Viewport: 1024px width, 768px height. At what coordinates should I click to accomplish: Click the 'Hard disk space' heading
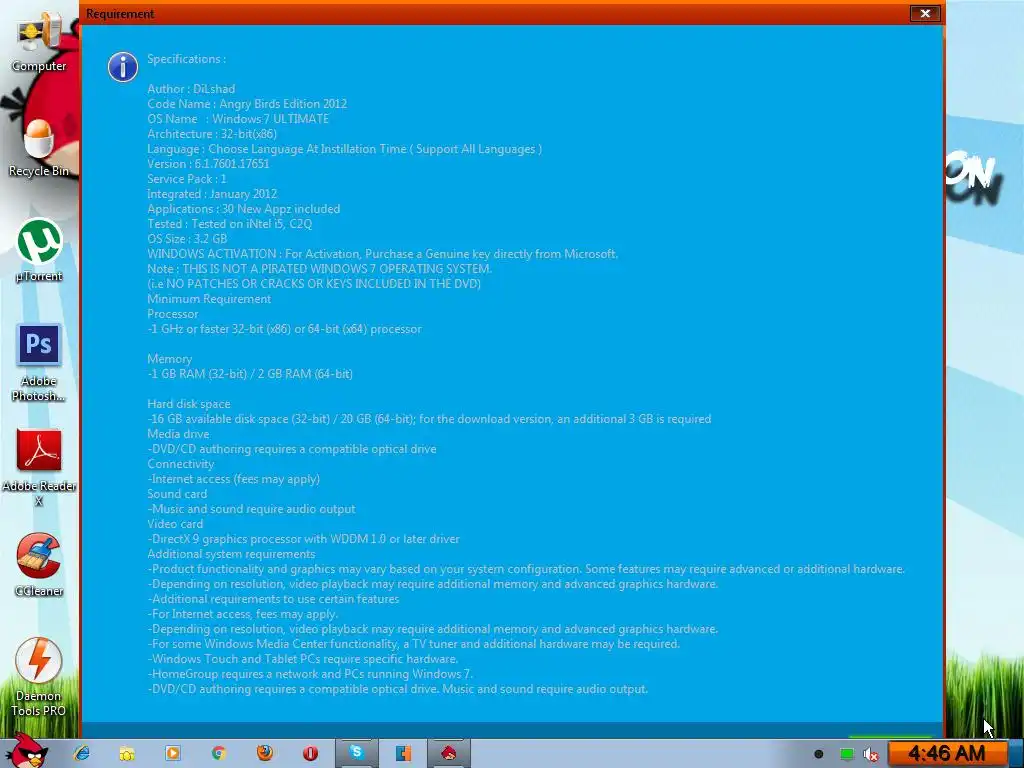click(x=189, y=404)
